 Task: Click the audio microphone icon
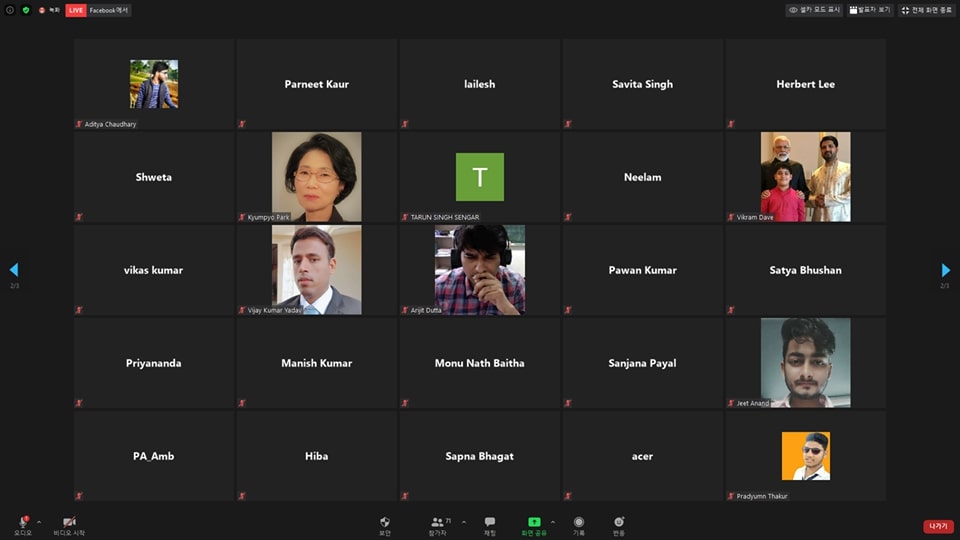coord(22,522)
